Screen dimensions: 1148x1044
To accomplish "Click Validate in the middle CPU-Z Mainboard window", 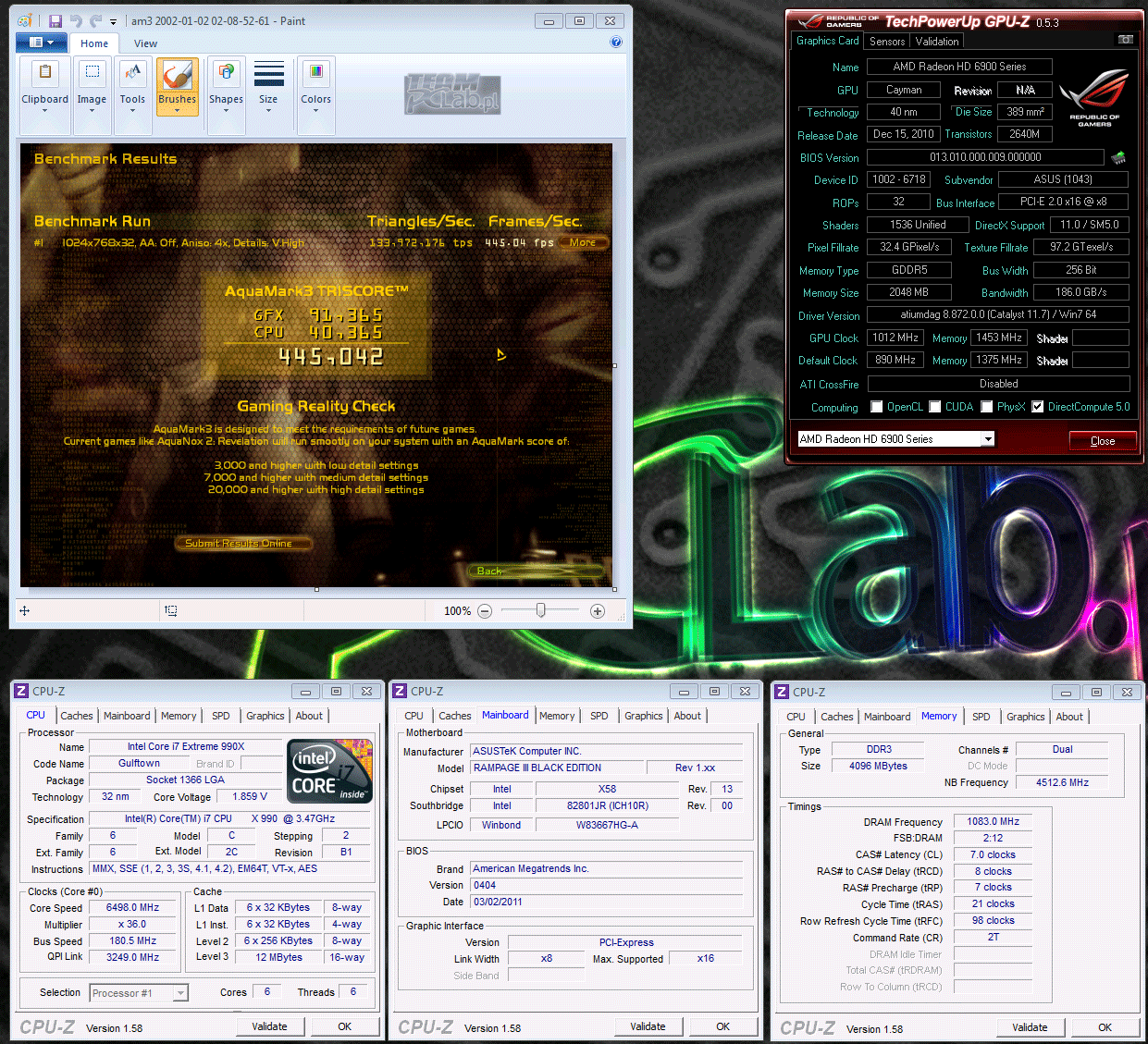I will tap(648, 1026).
